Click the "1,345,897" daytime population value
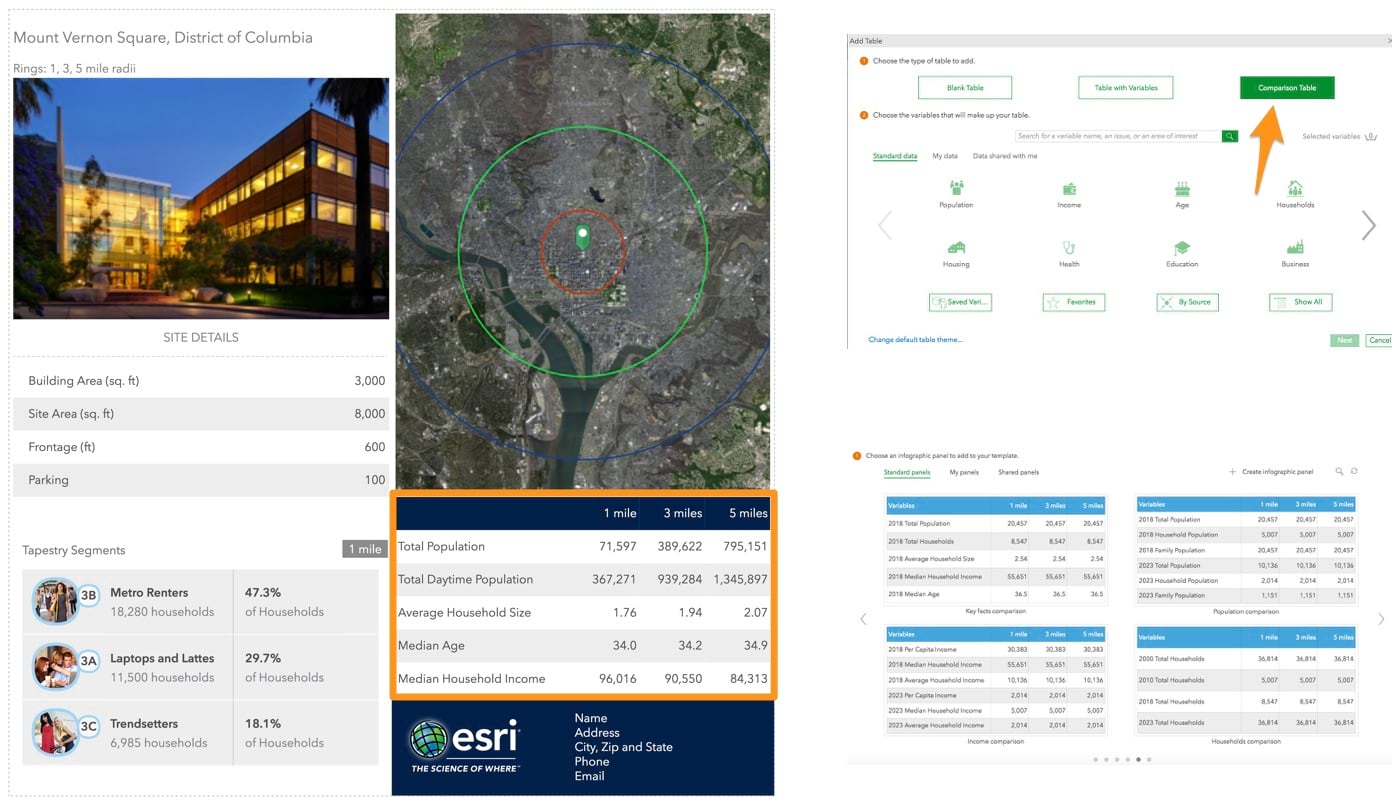1392x804 pixels. pyautogui.click(x=740, y=580)
